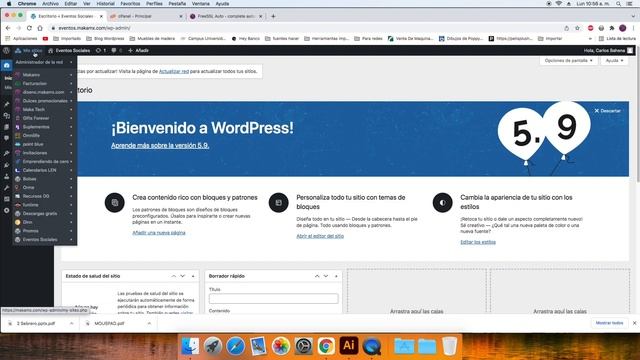The width and height of the screenshot is (640, 360).
Task: Open the Ayuda help dropdown
Action: pos(614,60)
